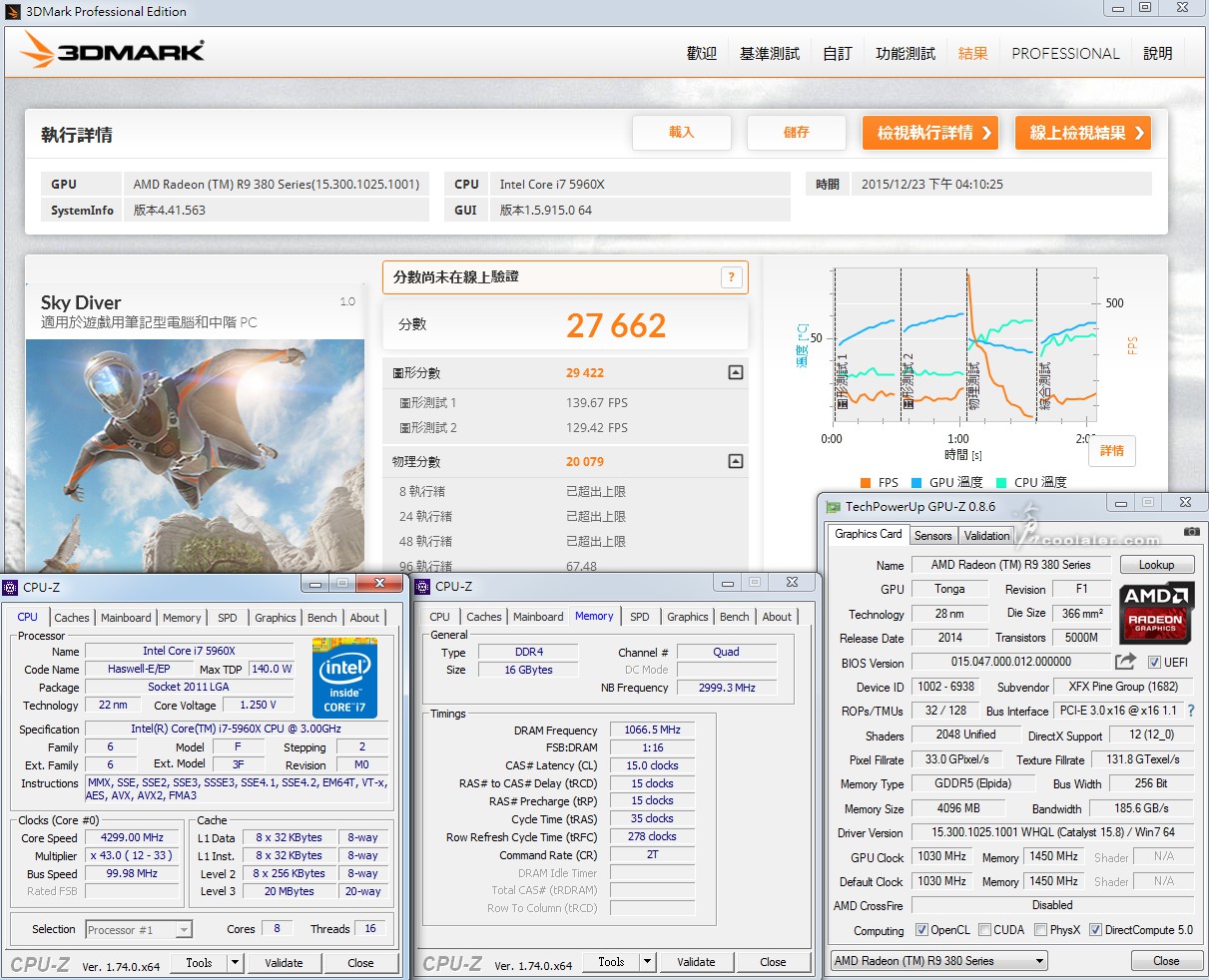Click the overall score 27 662
The width and height of the screenshot is (1209, 980).
[616, 325]
